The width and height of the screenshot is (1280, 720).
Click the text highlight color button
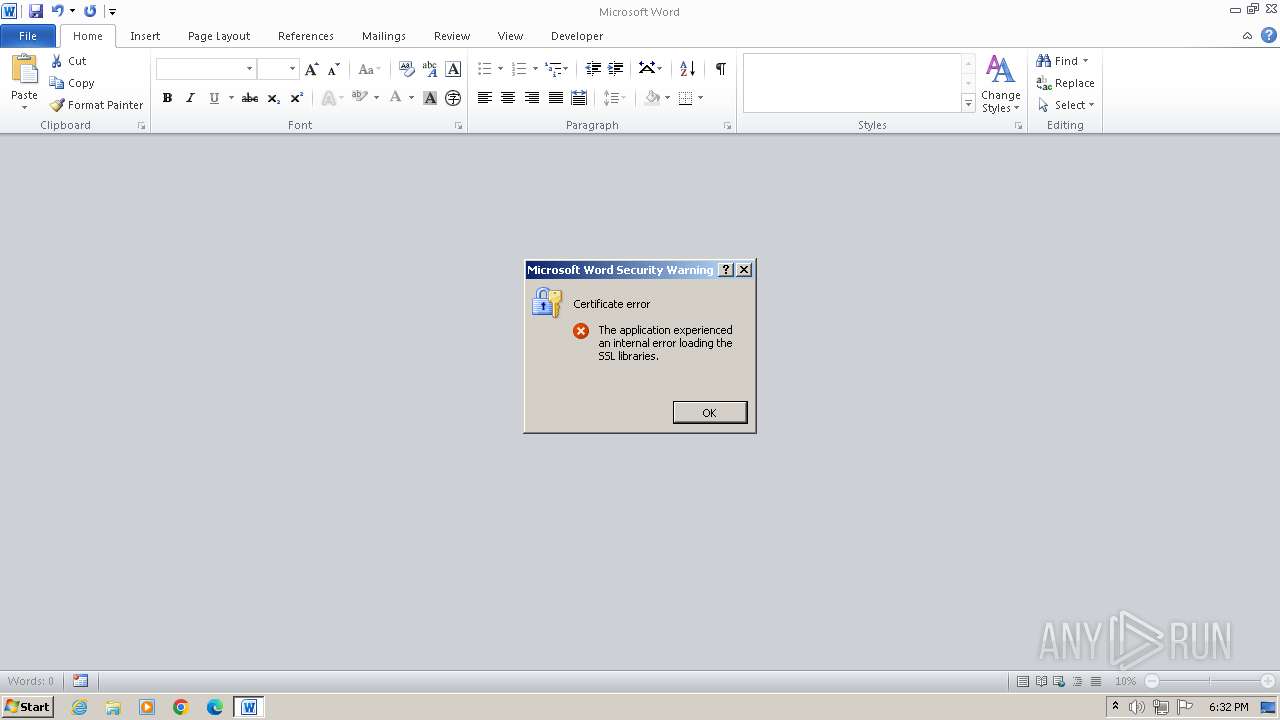(359, 98)
